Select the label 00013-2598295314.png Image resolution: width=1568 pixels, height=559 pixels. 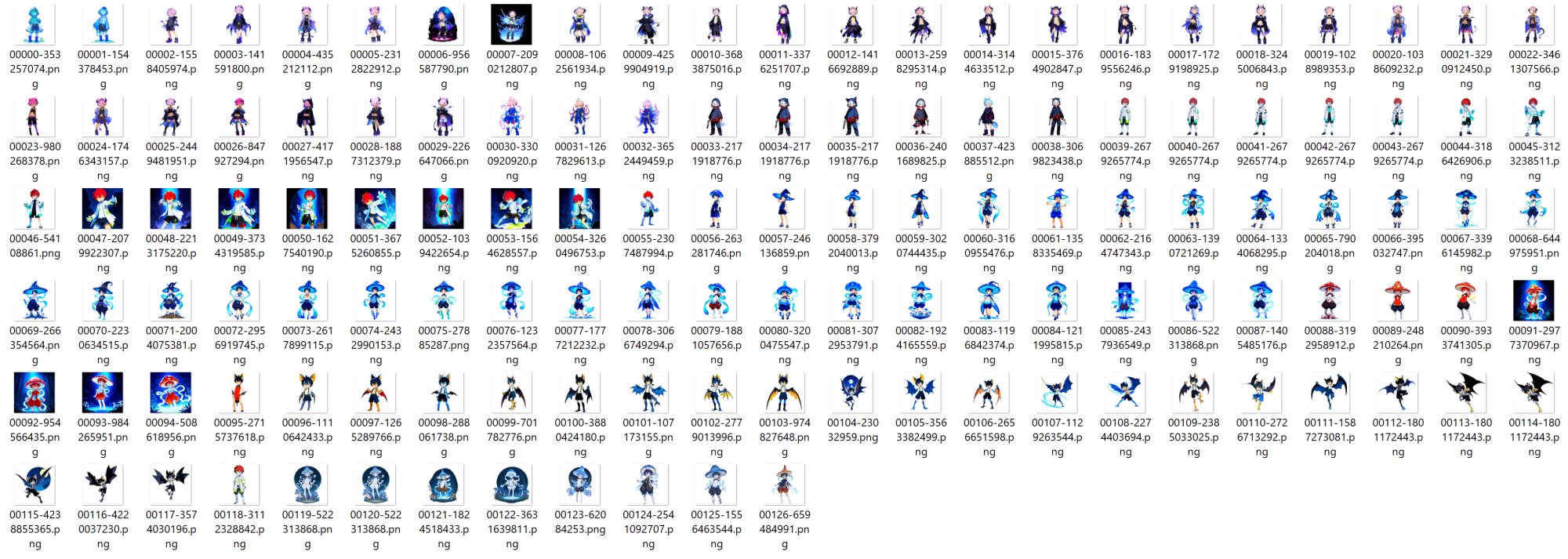pos(921,69)
